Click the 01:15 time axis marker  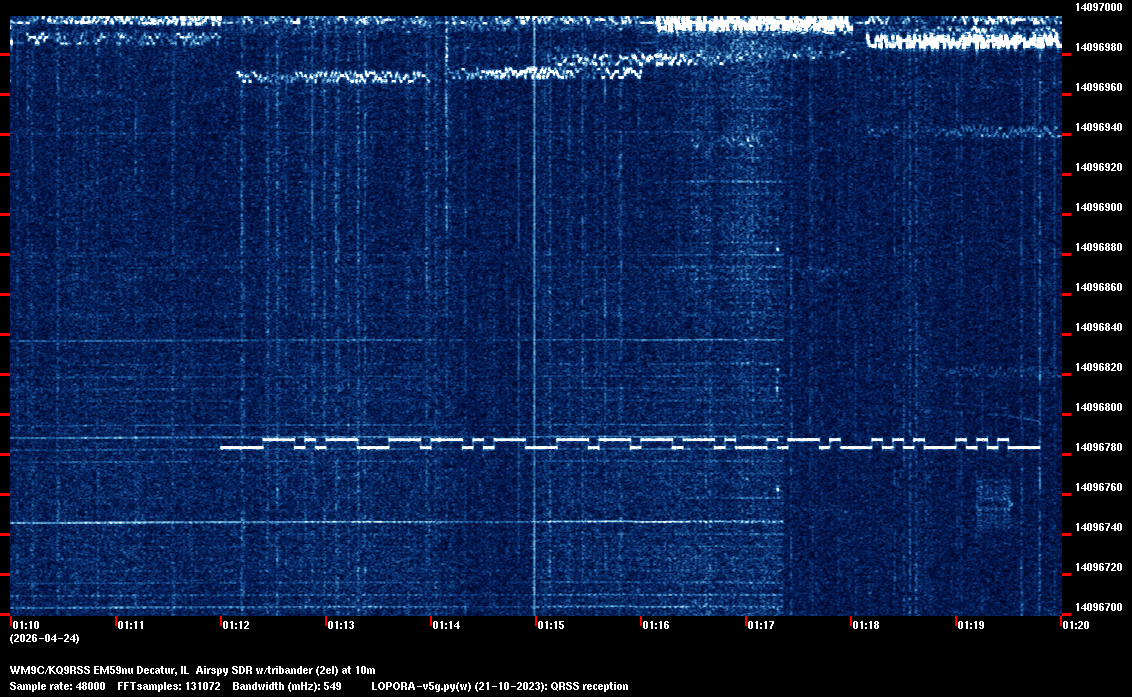pyautogui.click(x=551, y=625)
